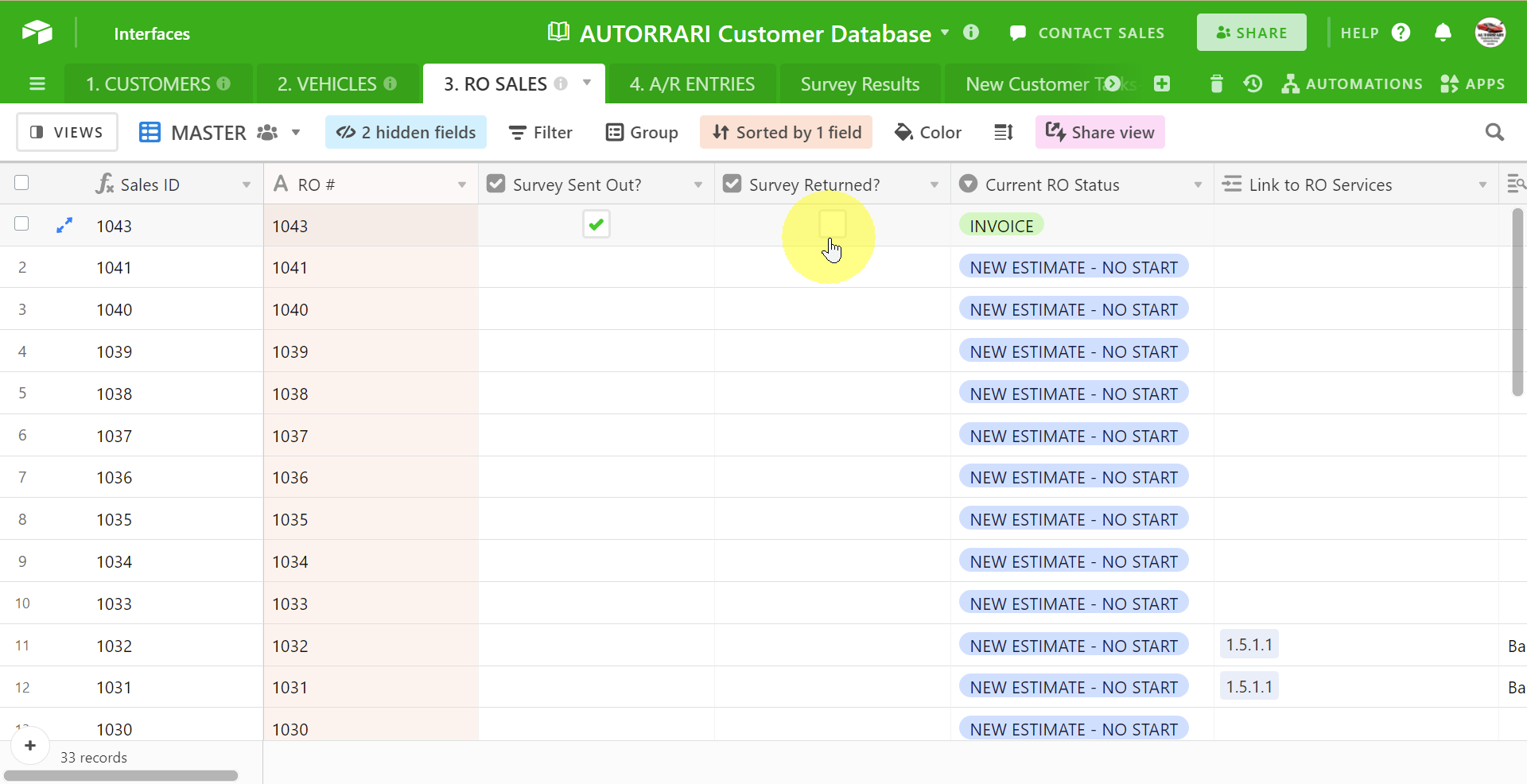Open the base info icon beside title
This screenshot has width=1527, height=784.
tap(971, 32)
